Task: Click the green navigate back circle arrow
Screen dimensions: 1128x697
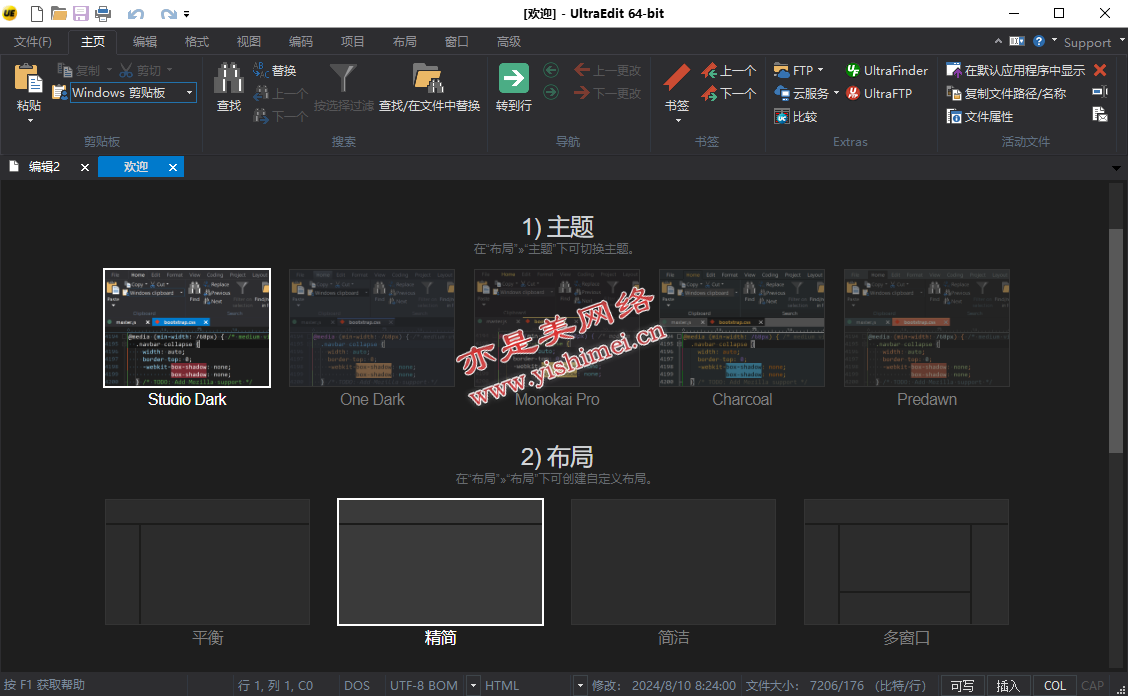Action: click(x=551, y=70)
